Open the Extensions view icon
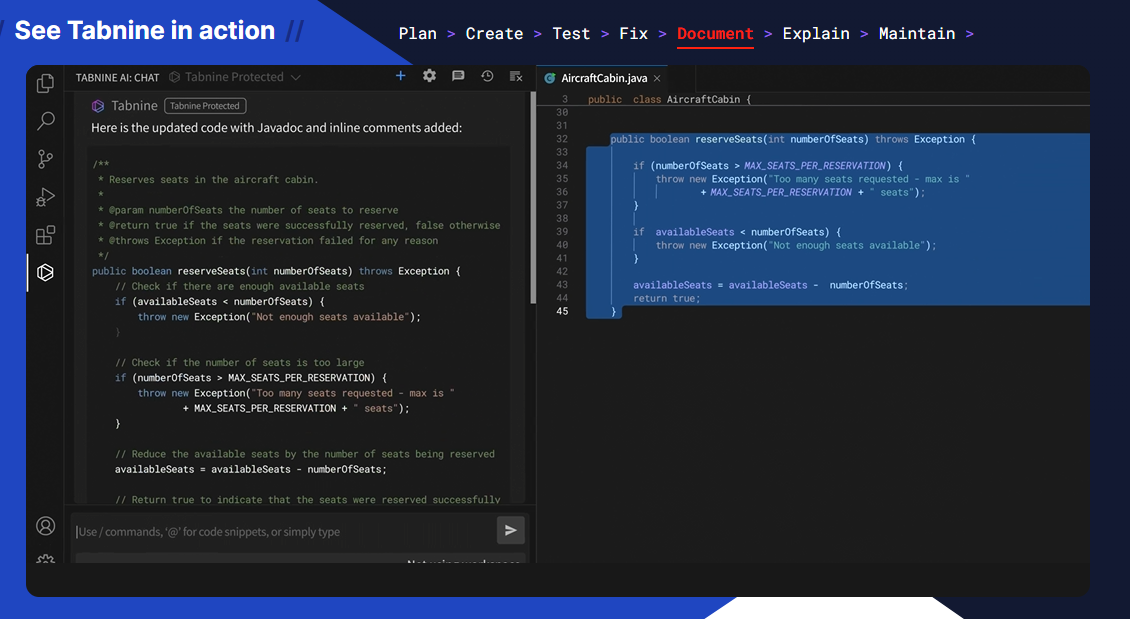 pyautogui.click(x=45, y=235)
